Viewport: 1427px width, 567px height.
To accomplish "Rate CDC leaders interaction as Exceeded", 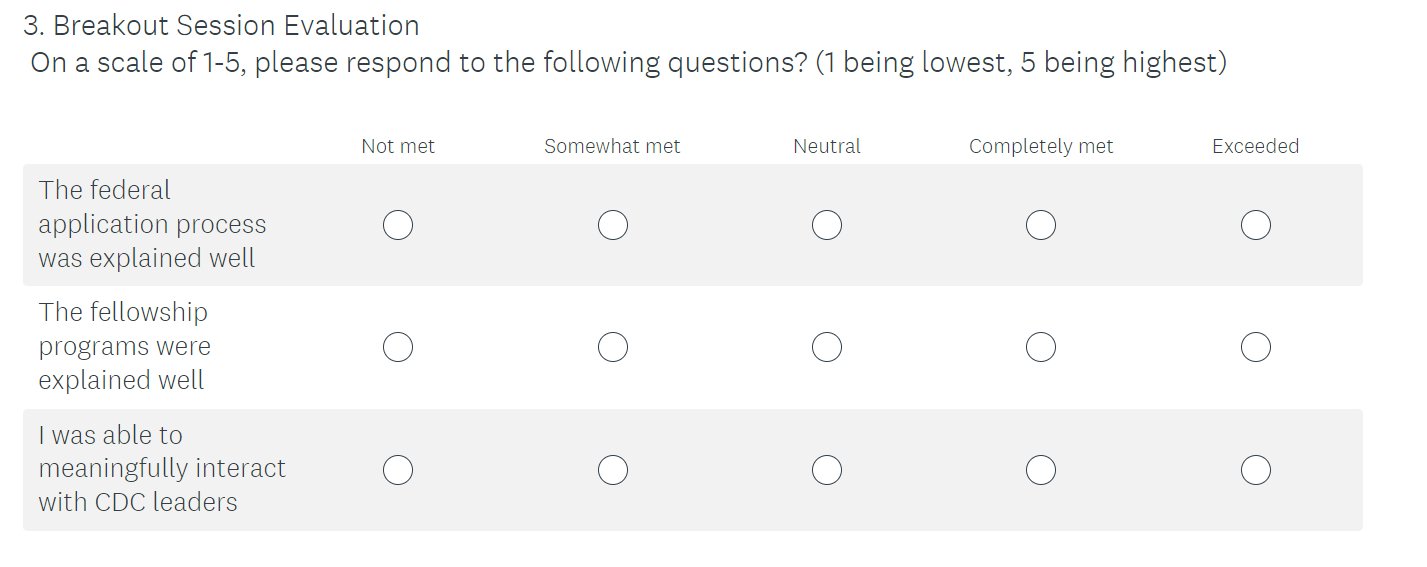I will [x=1256, y=469].
